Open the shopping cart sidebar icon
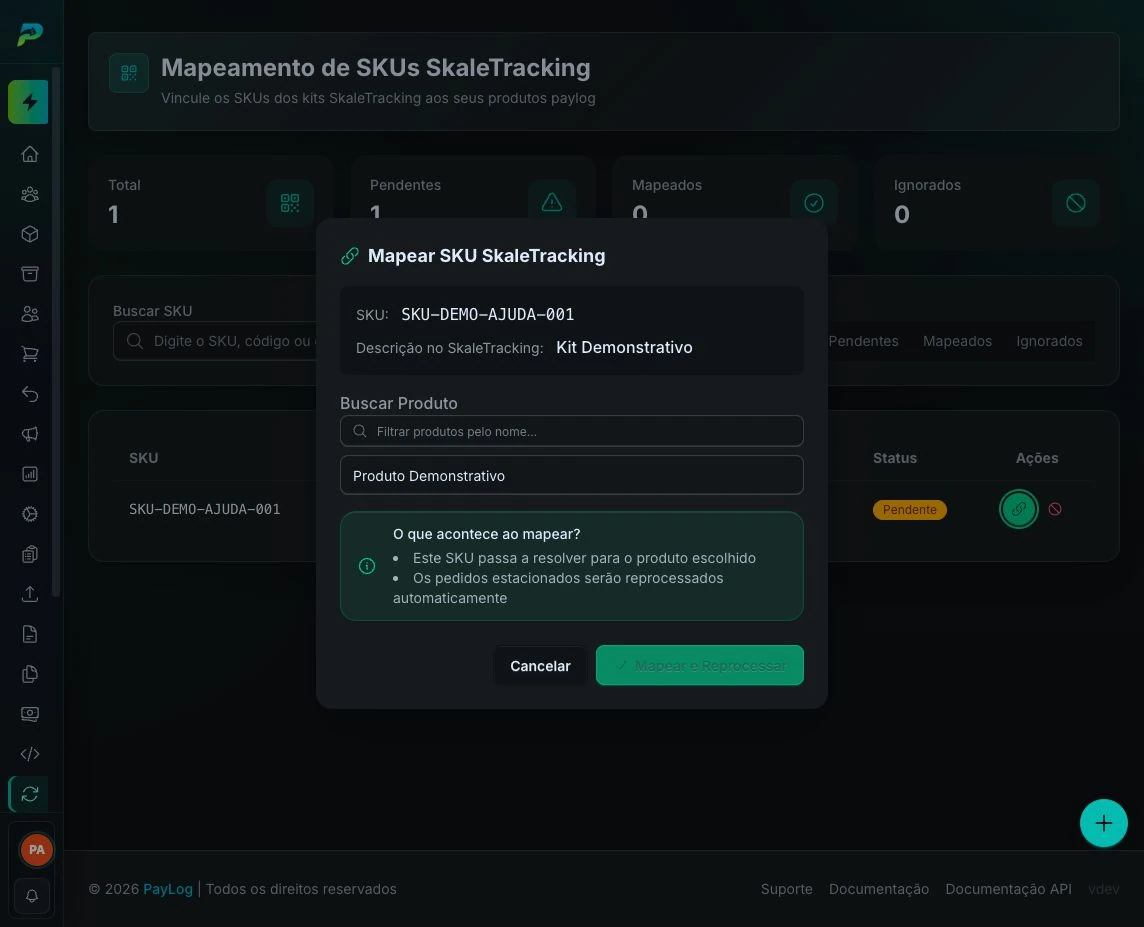 [30, 354]
